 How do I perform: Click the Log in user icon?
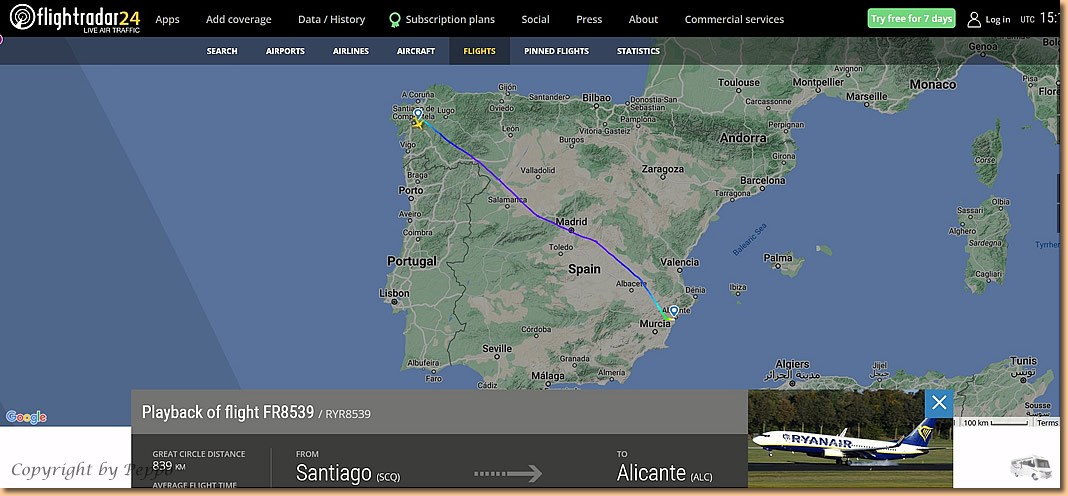click(974, 19)
